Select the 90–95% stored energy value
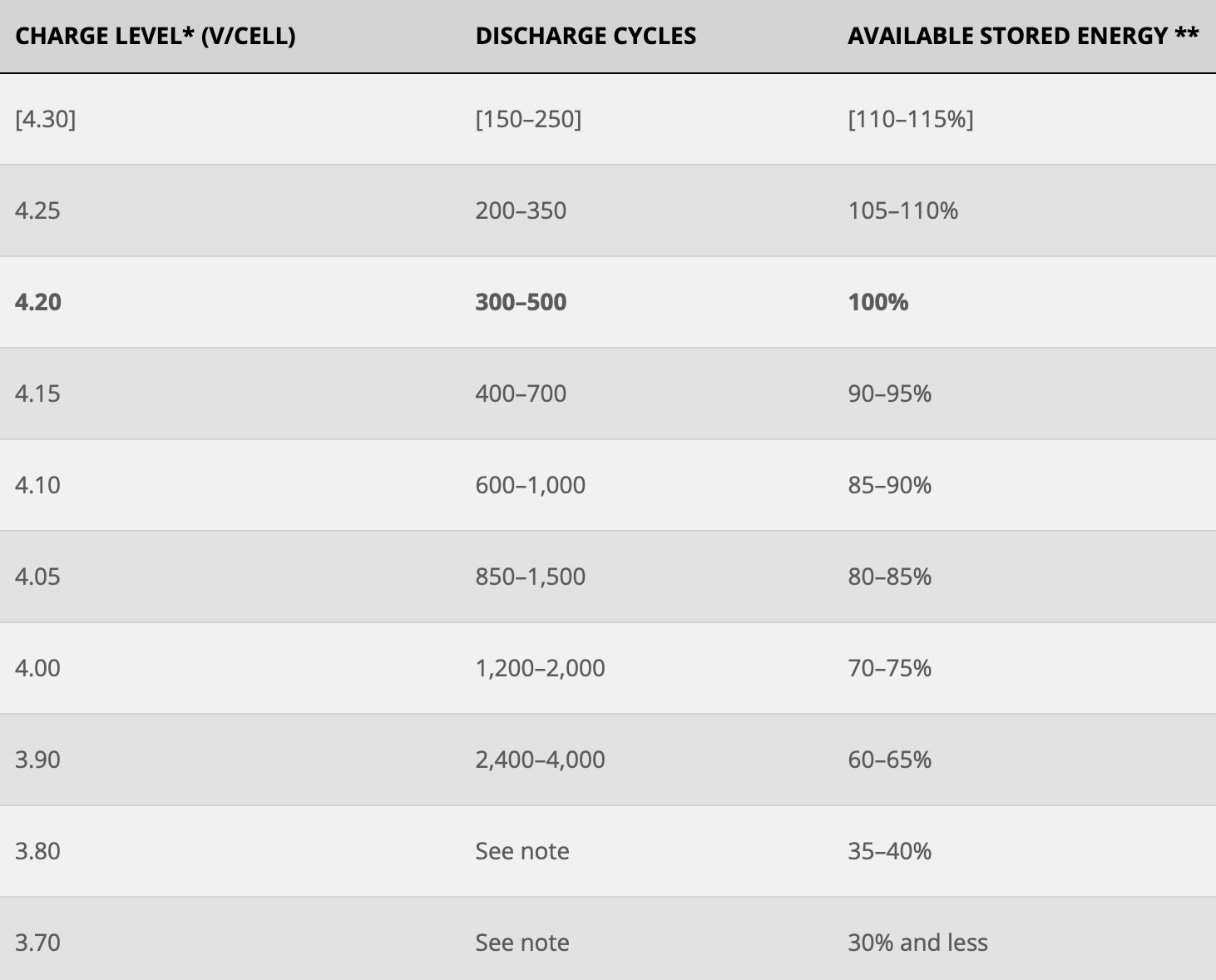Viewport: 1216px width, 980px height. tap(890, 393)
